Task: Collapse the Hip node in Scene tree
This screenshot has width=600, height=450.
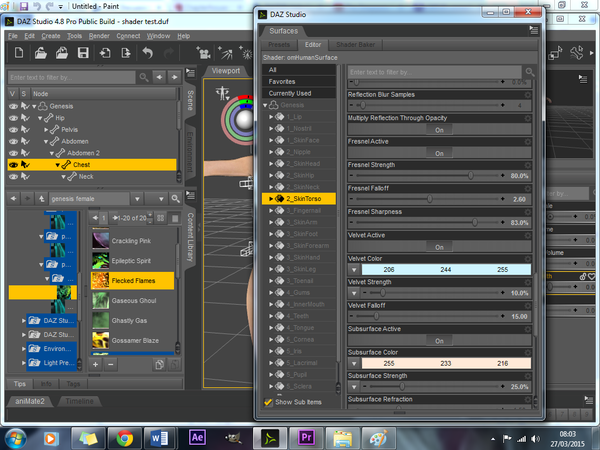Action: tap(40, 118)
